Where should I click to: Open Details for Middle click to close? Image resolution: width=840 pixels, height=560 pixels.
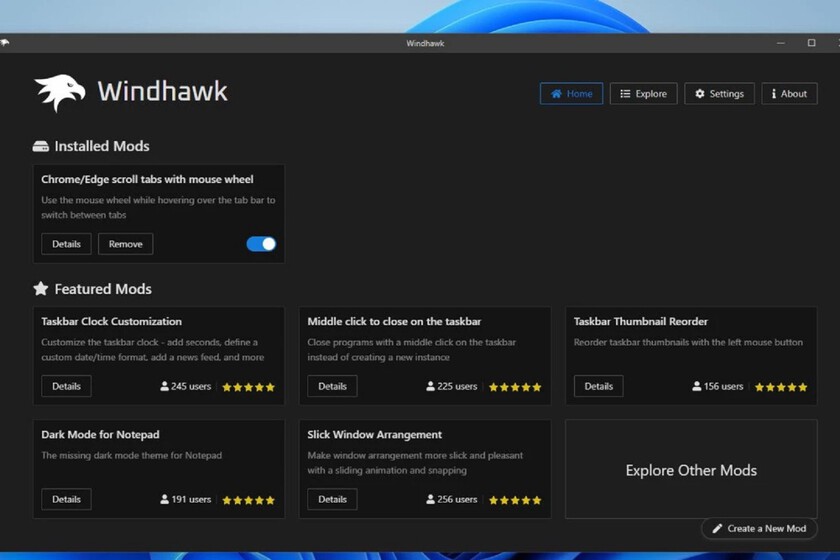pyautogui.click(x=332, y=386)
